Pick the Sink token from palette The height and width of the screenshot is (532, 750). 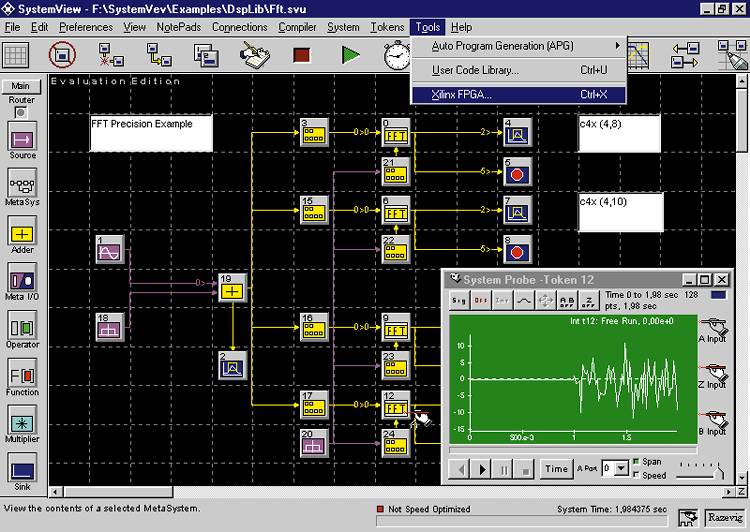22,469
